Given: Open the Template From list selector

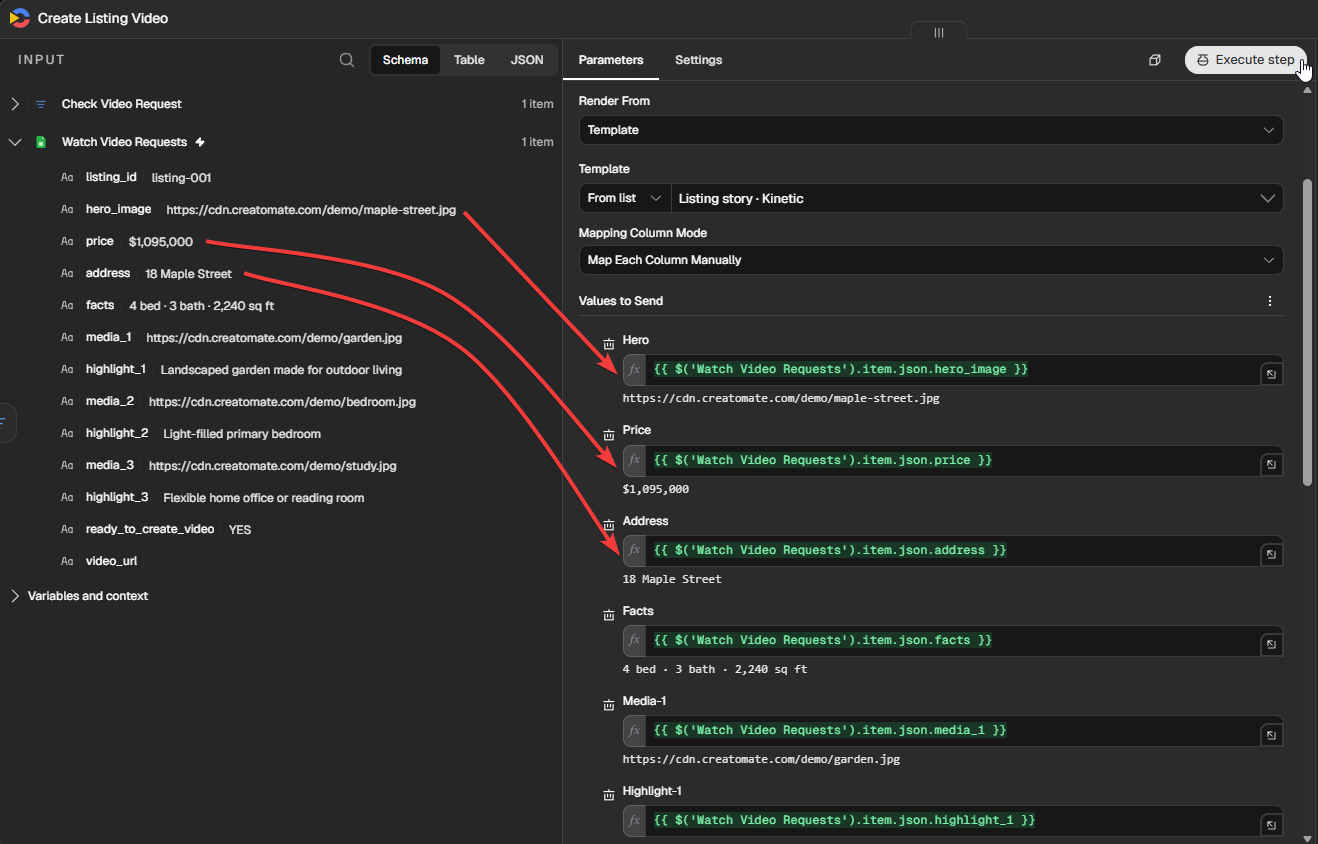Looking at the screenshot, I should click(x=625, y=198).
